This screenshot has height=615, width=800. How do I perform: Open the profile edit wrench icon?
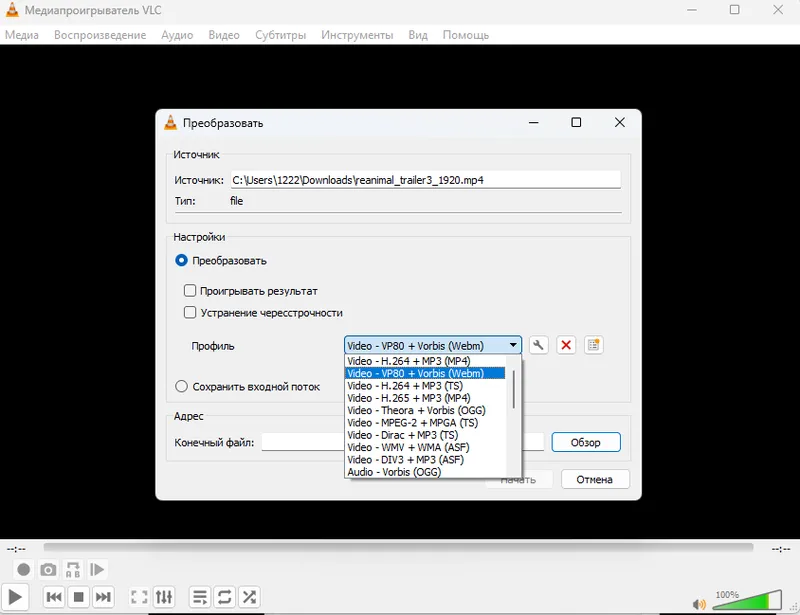[x=538, y=346]
